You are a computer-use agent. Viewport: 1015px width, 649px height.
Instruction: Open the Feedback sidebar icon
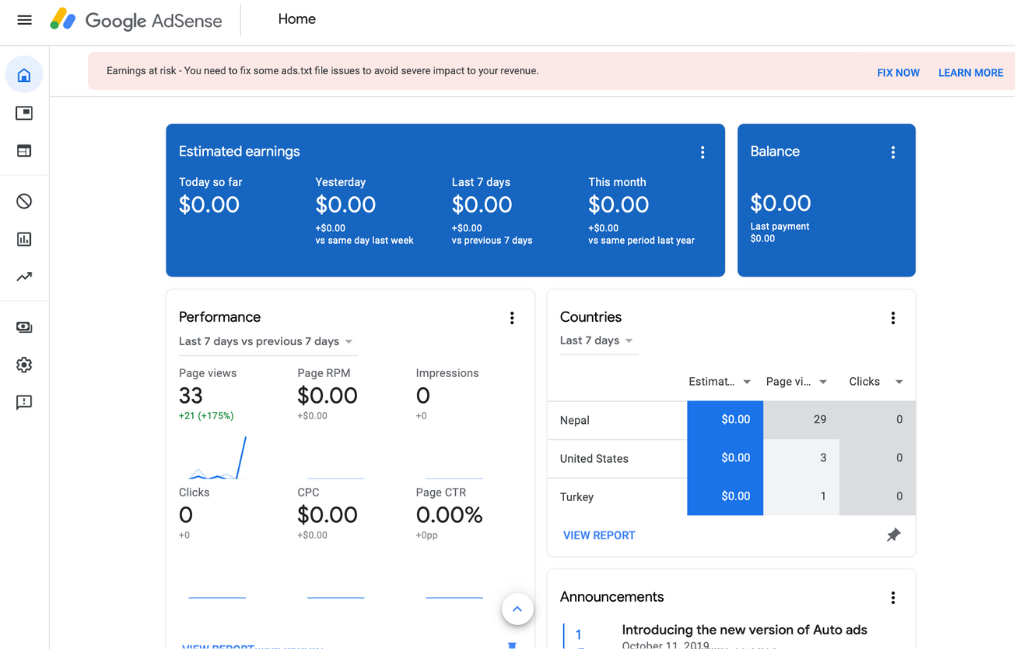coord(24,402)
